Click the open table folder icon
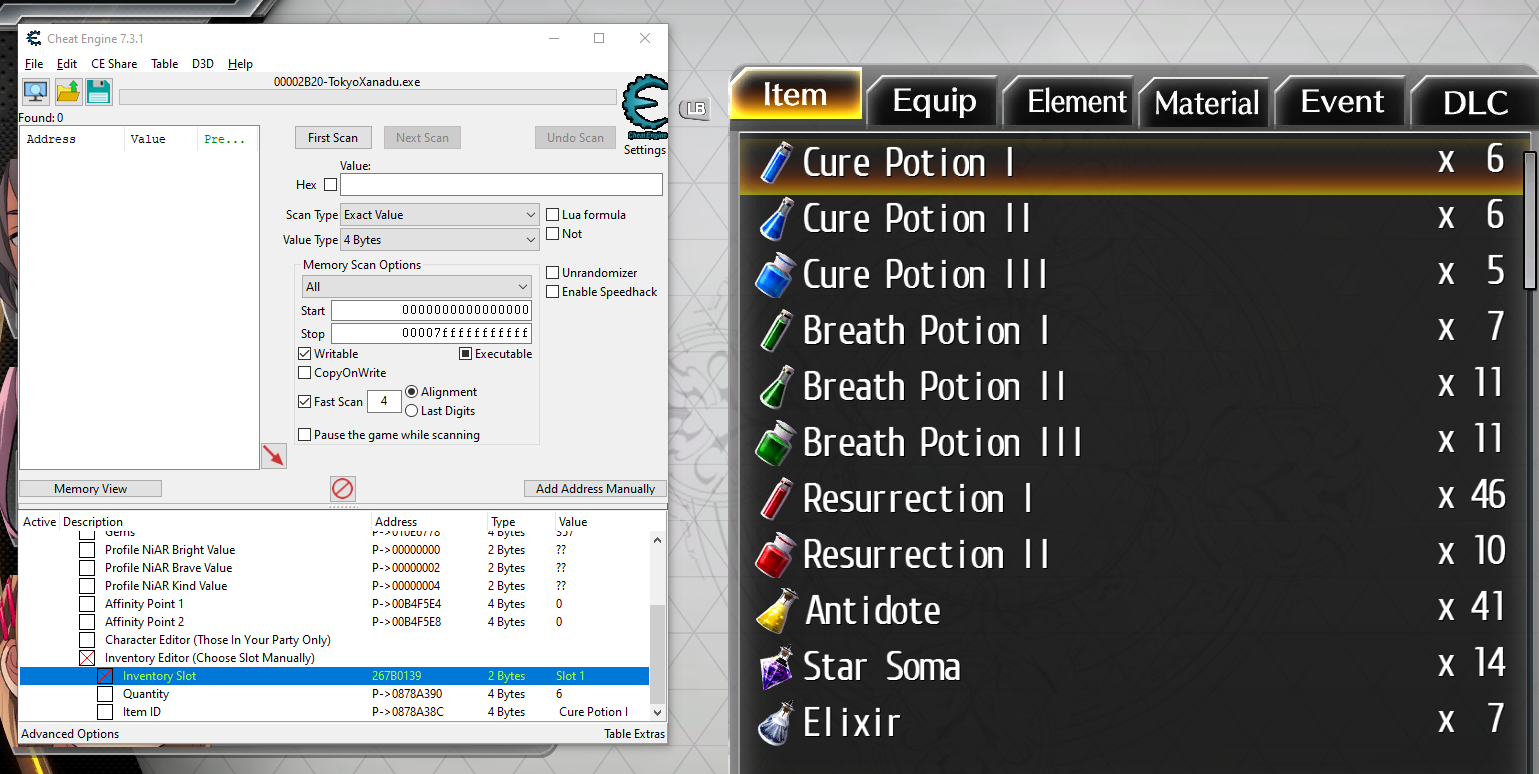Viewport: 1539px width, 774px height. click(68, 92)
